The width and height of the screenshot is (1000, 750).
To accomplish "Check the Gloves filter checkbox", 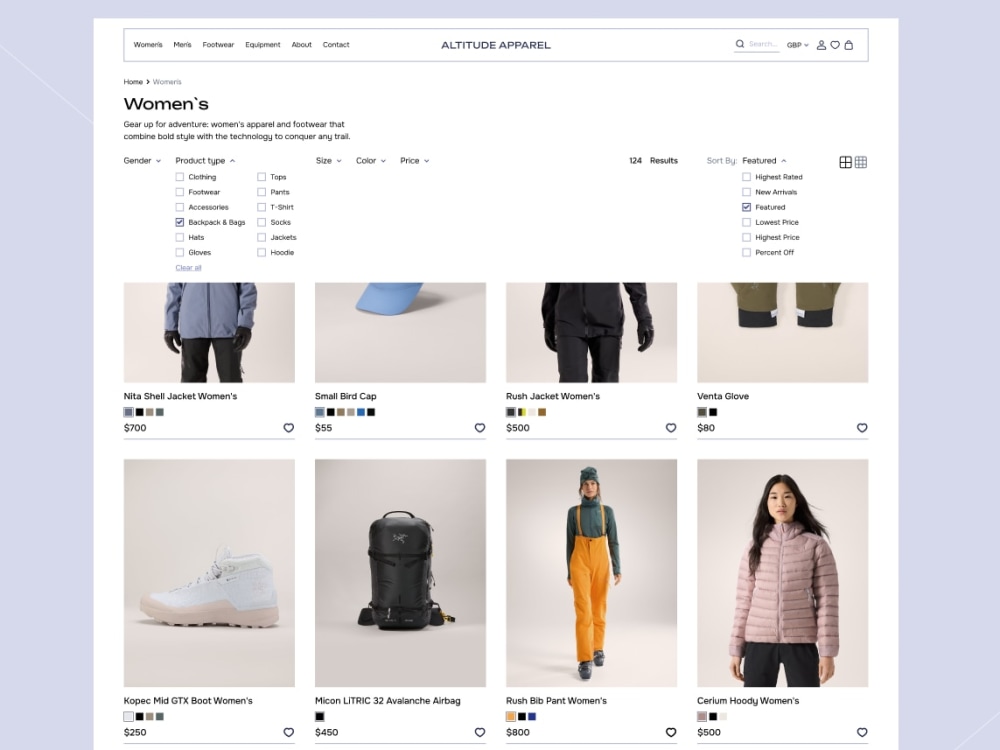I will coord(180,253).
